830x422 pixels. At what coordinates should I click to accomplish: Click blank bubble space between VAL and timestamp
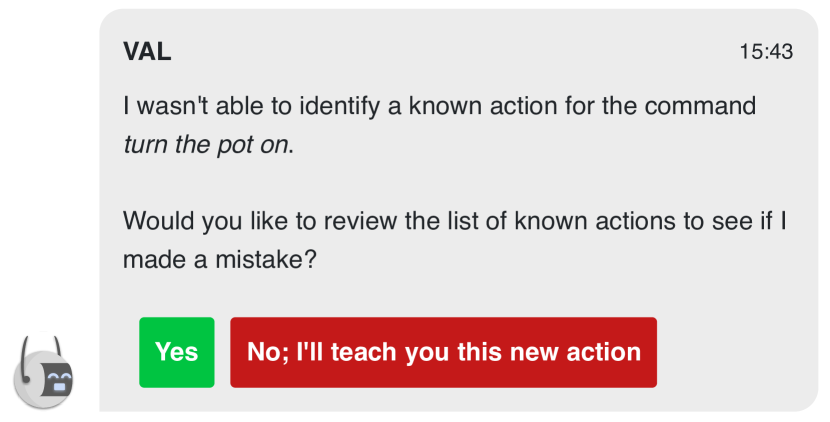(455, 51)
